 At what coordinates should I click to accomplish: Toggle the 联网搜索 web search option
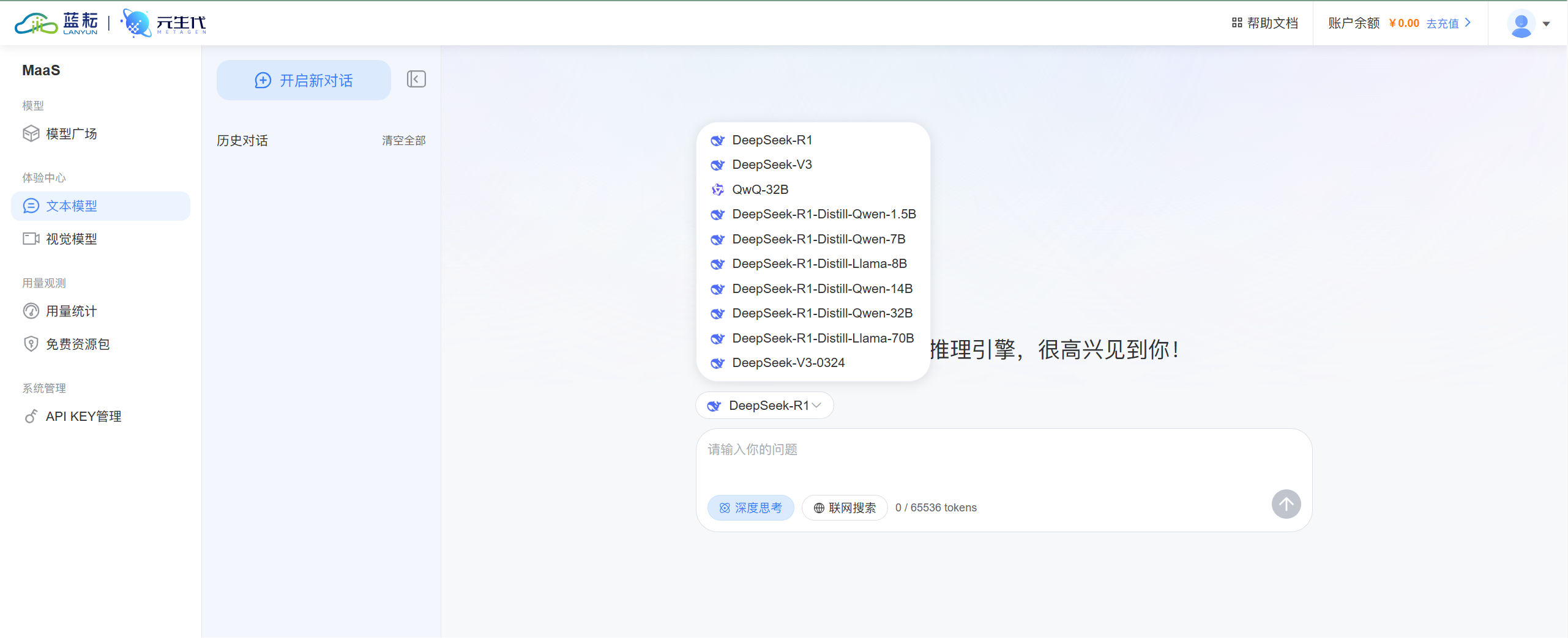(x=845, y=508)
